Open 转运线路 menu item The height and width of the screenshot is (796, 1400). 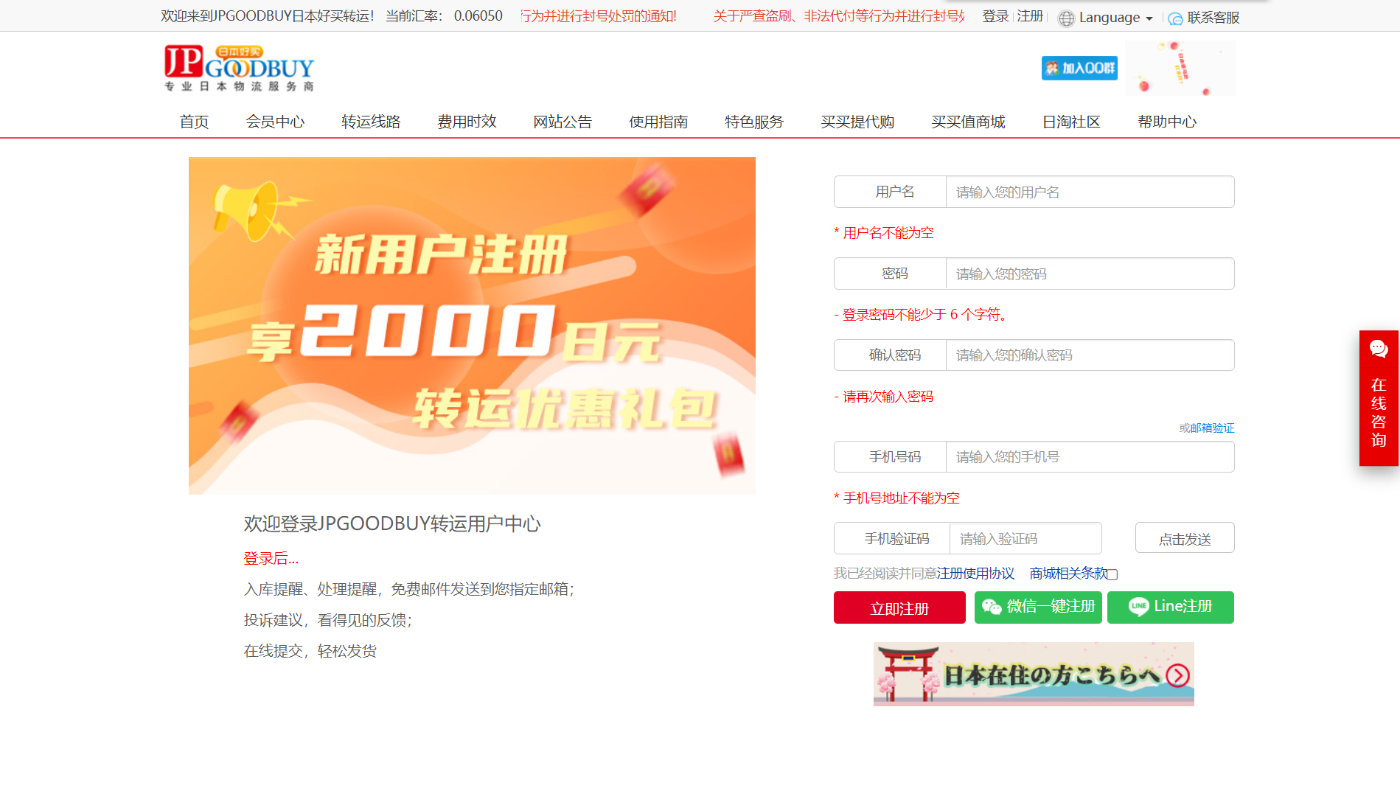371,122
